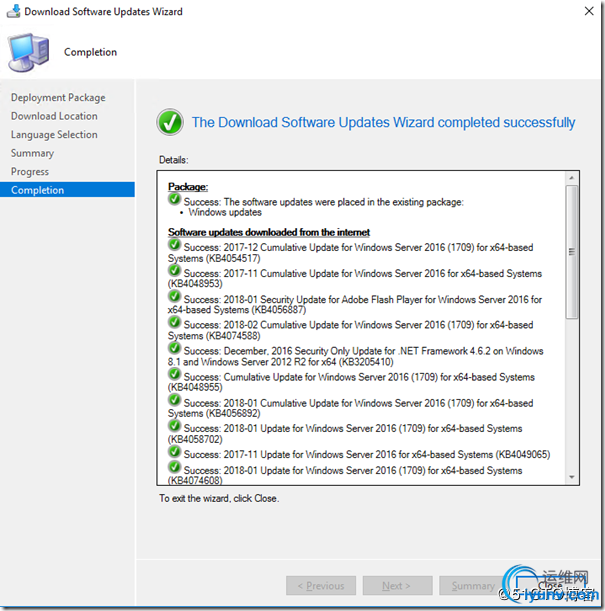Click 'To exit the wizard, click Close' text
605x611 pixels.
click(x=219, y=498)
